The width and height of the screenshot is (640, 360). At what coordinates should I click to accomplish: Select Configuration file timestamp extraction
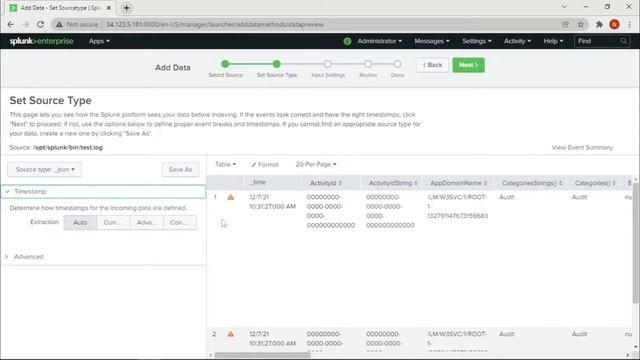pos(180,222)
